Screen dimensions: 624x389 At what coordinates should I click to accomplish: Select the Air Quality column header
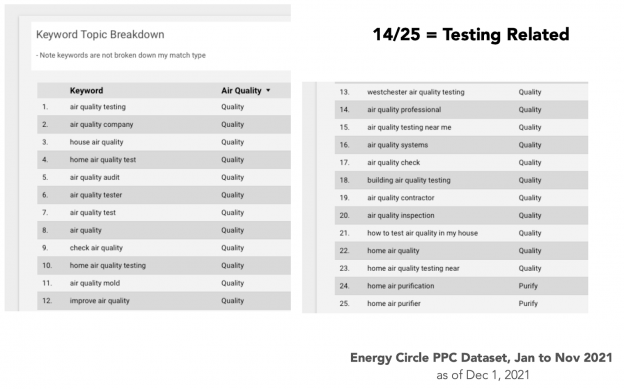click(x=241, y=91)
